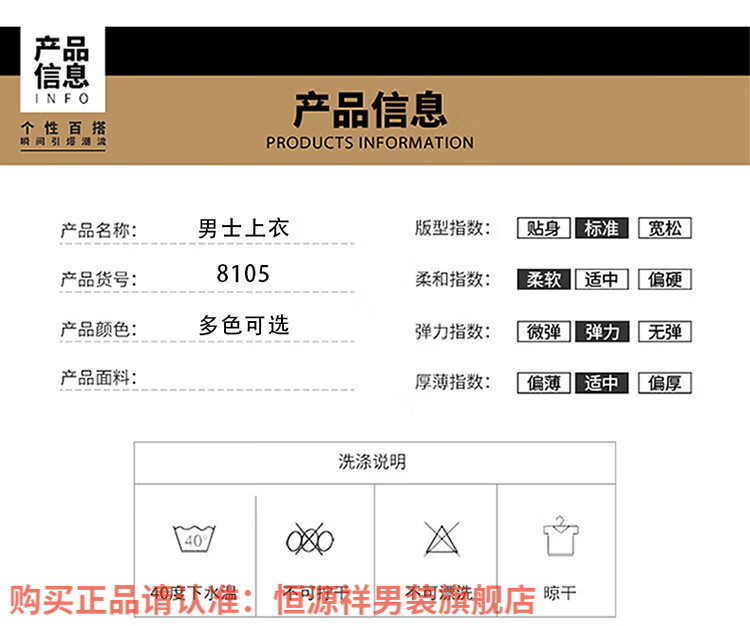This screenshot has height=626, width=750.
Task: Select the 贴身 fit option
Action: pos(544,228)
